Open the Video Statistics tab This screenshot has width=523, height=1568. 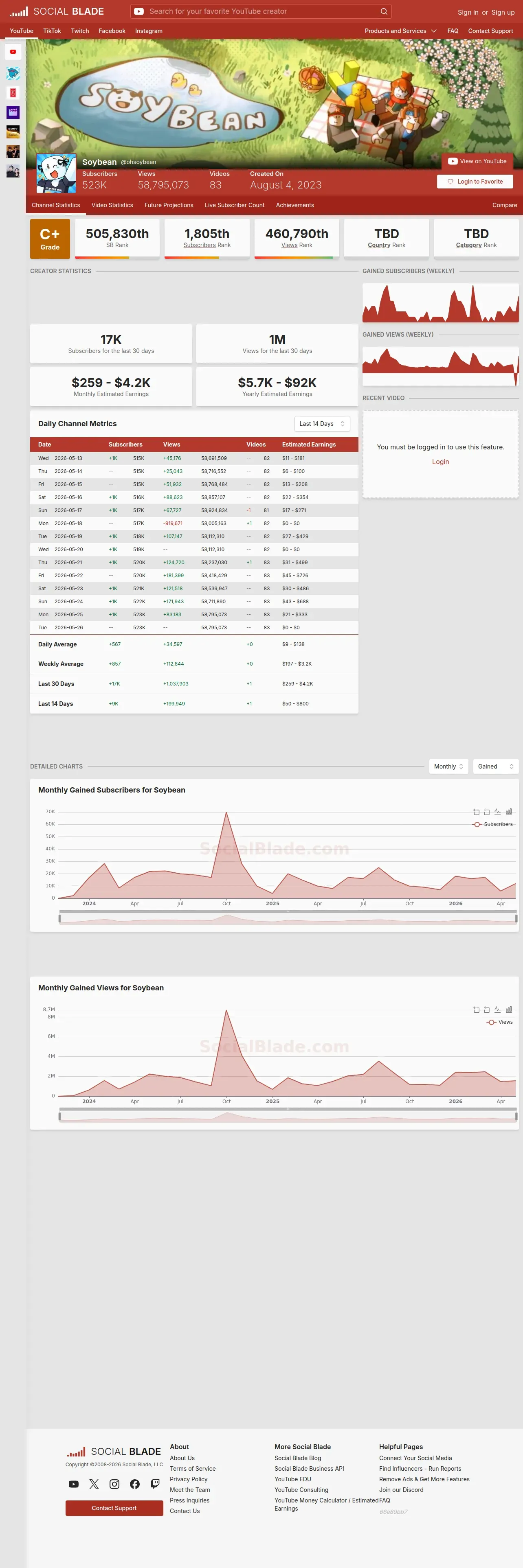[x=112, y=205]
